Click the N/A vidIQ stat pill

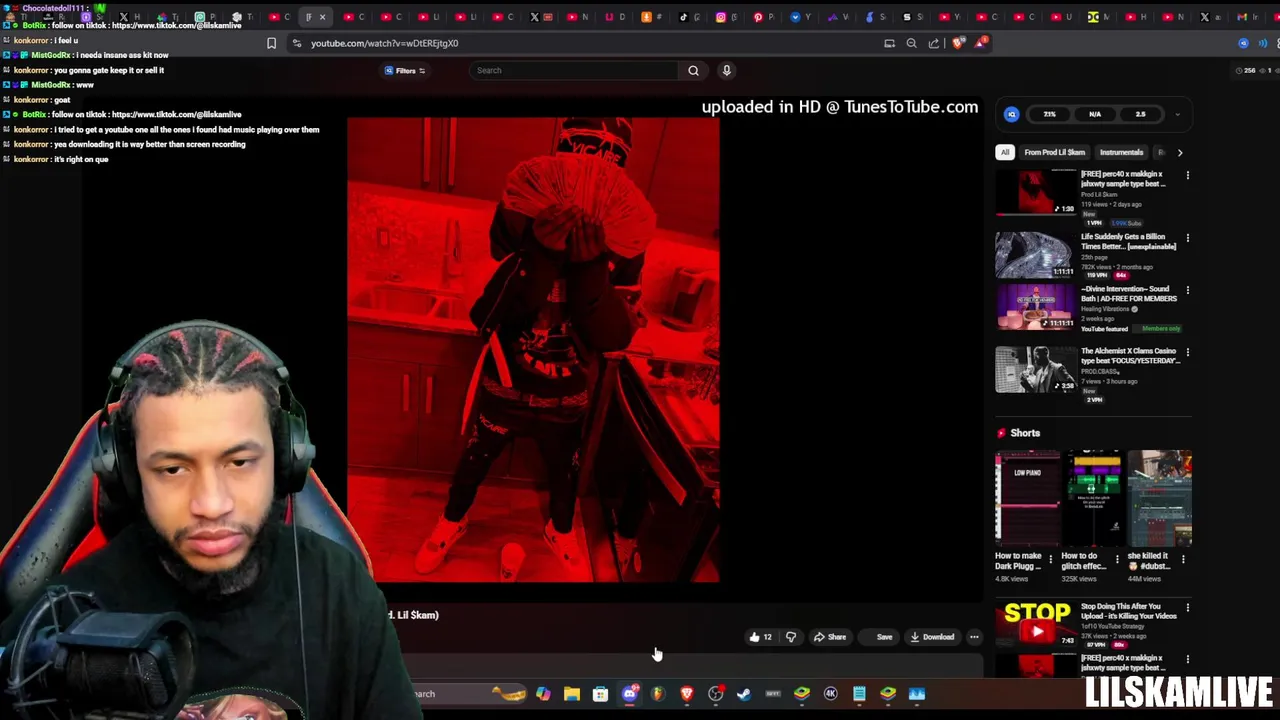point(1095,114)
